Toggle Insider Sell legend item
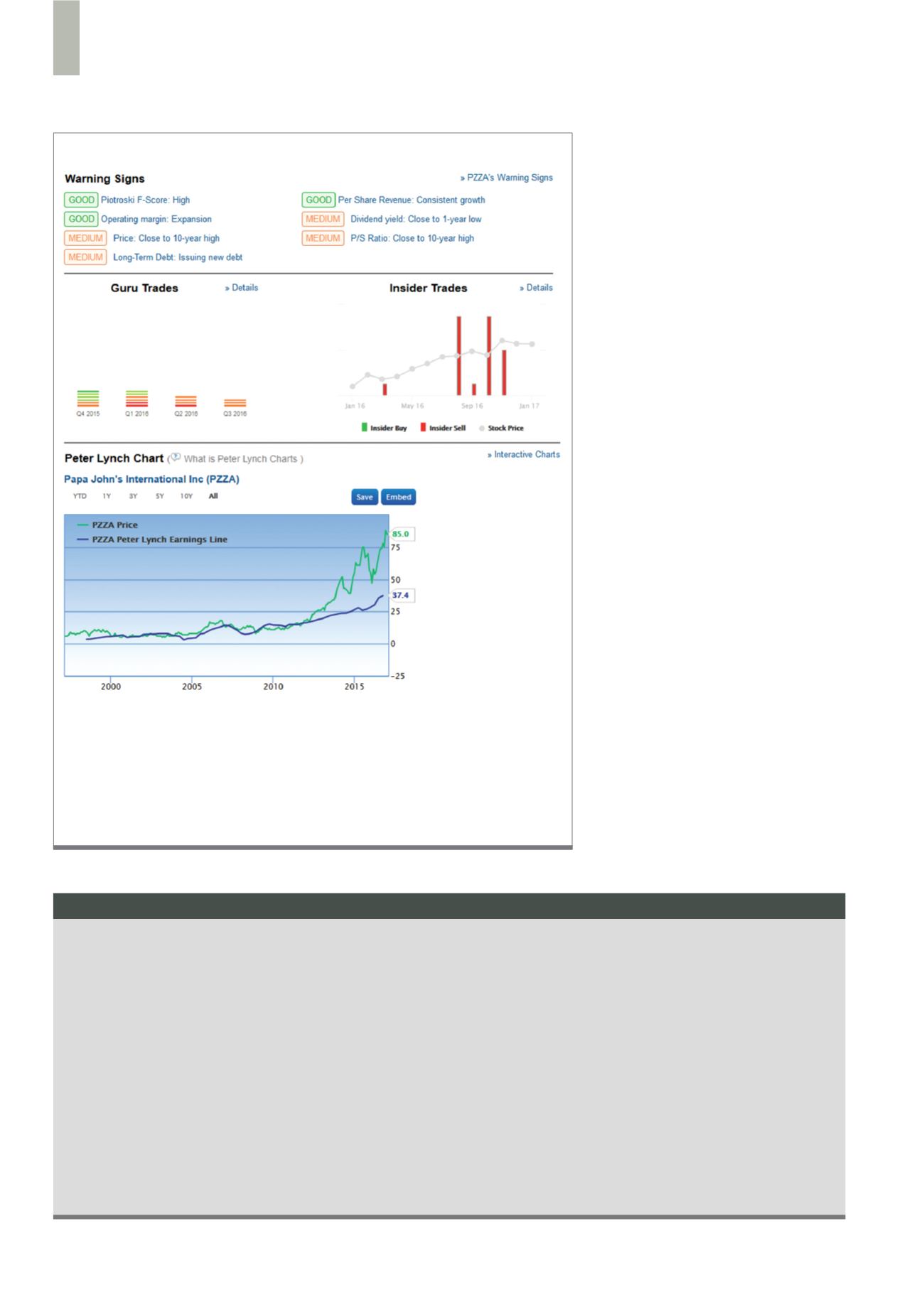Screen dimensions: 924x1307 click(x=444, y=429)
